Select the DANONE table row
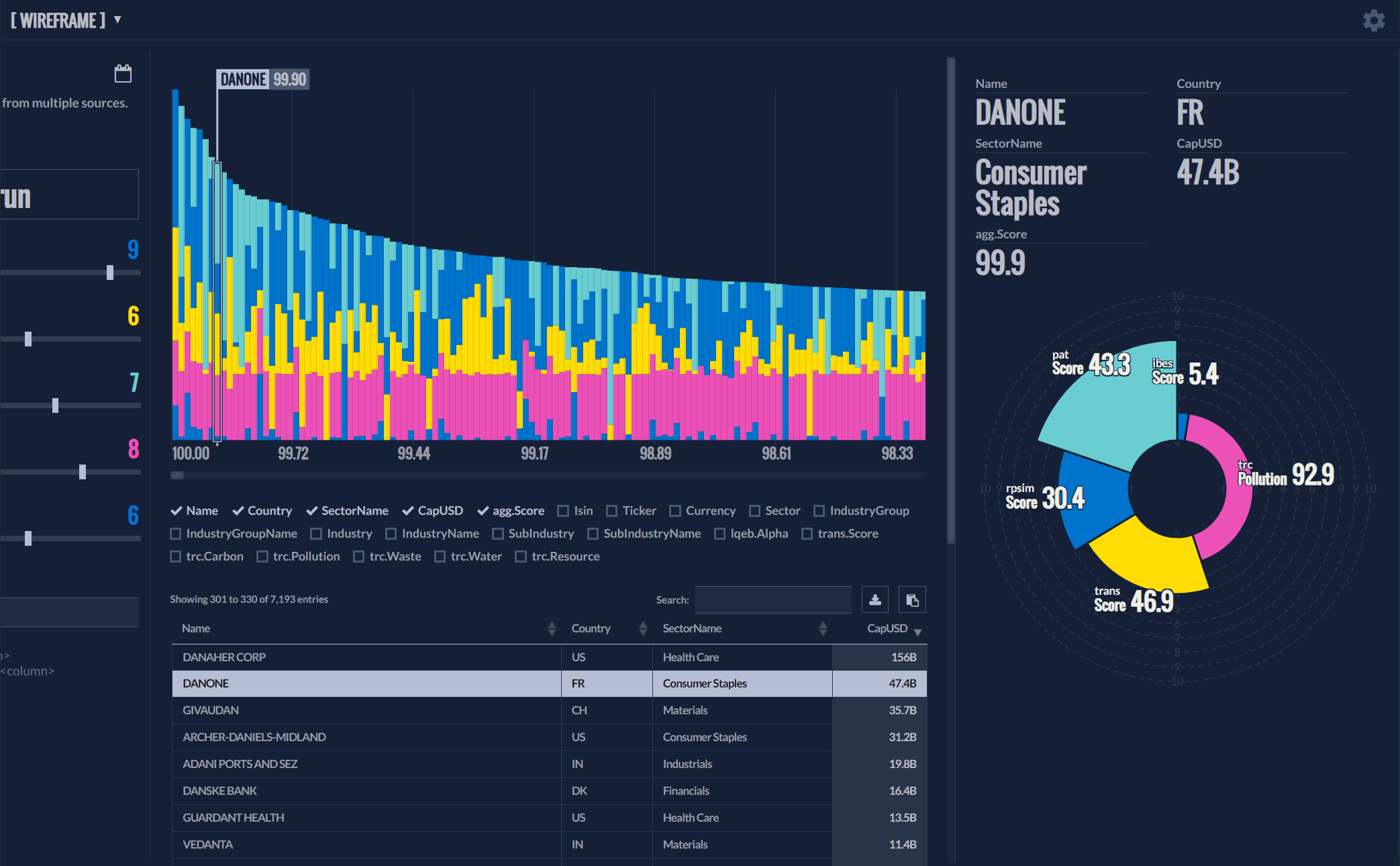This screenshot has width=1400, height=866. (x=549, y=683)
